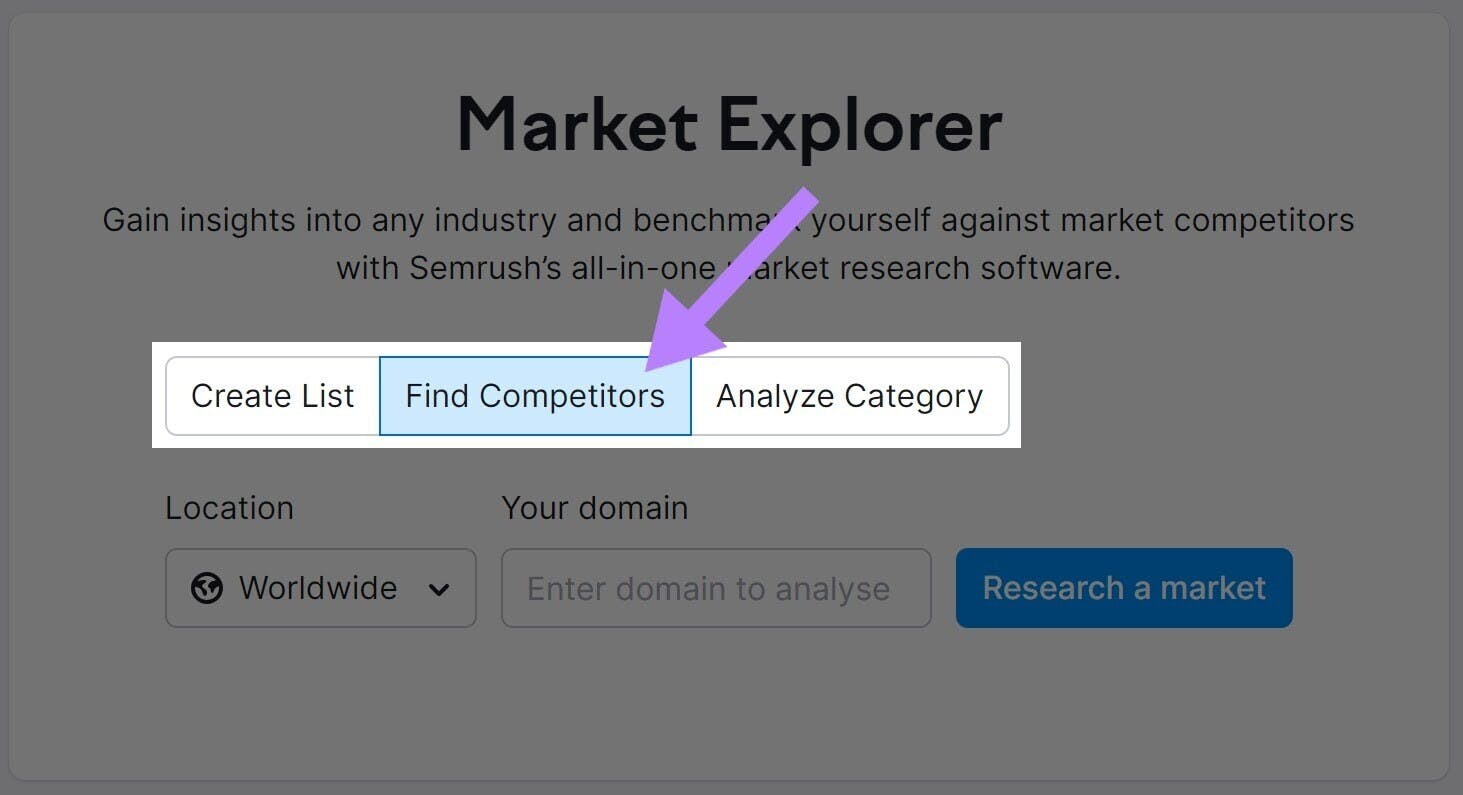Focus the Enter domain to analyse field
This screenshot has width=1463, height=795.
(715, 588)
